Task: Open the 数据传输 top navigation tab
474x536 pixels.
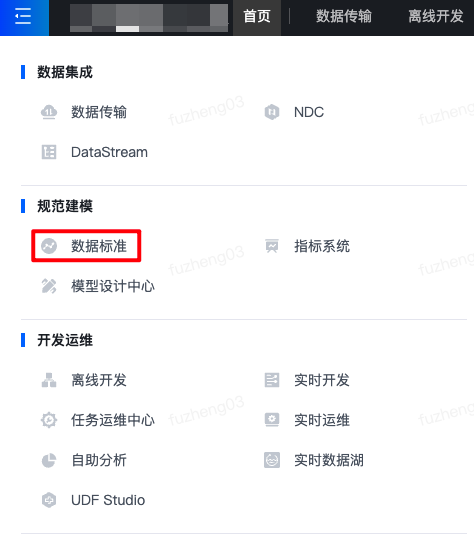Action: click(x=343, y=16)
